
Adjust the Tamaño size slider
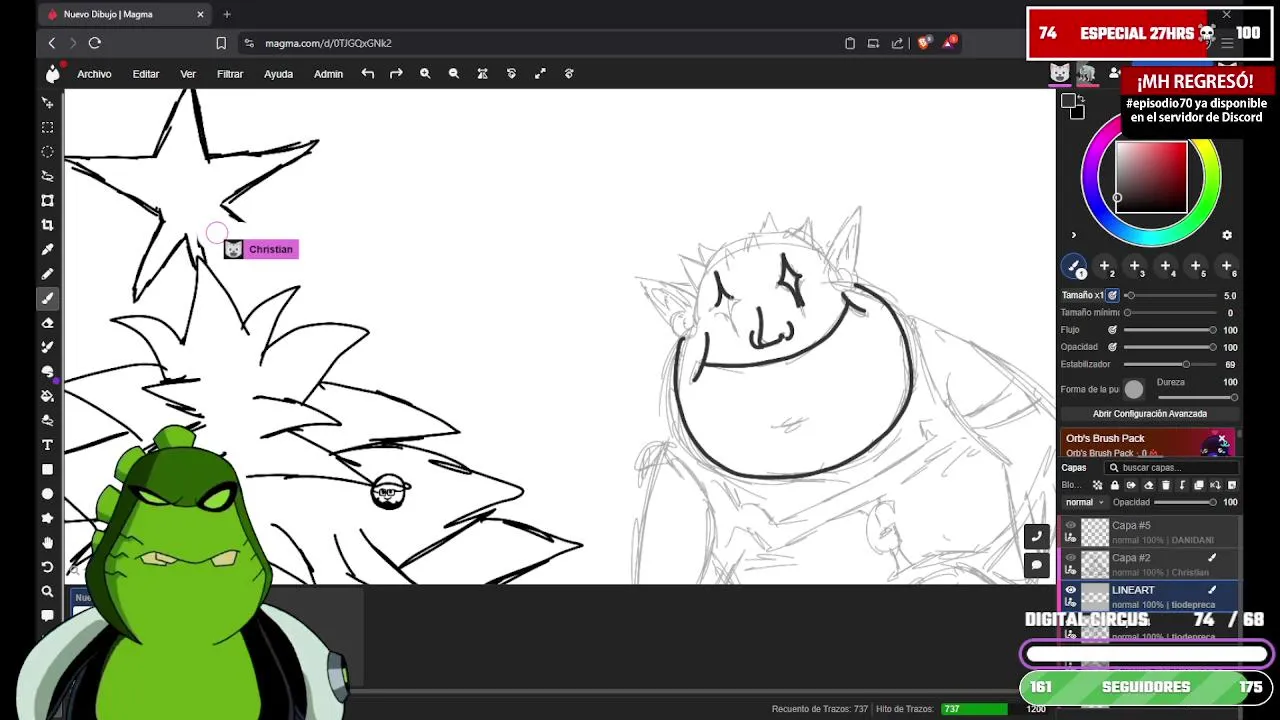point(1170,296)
